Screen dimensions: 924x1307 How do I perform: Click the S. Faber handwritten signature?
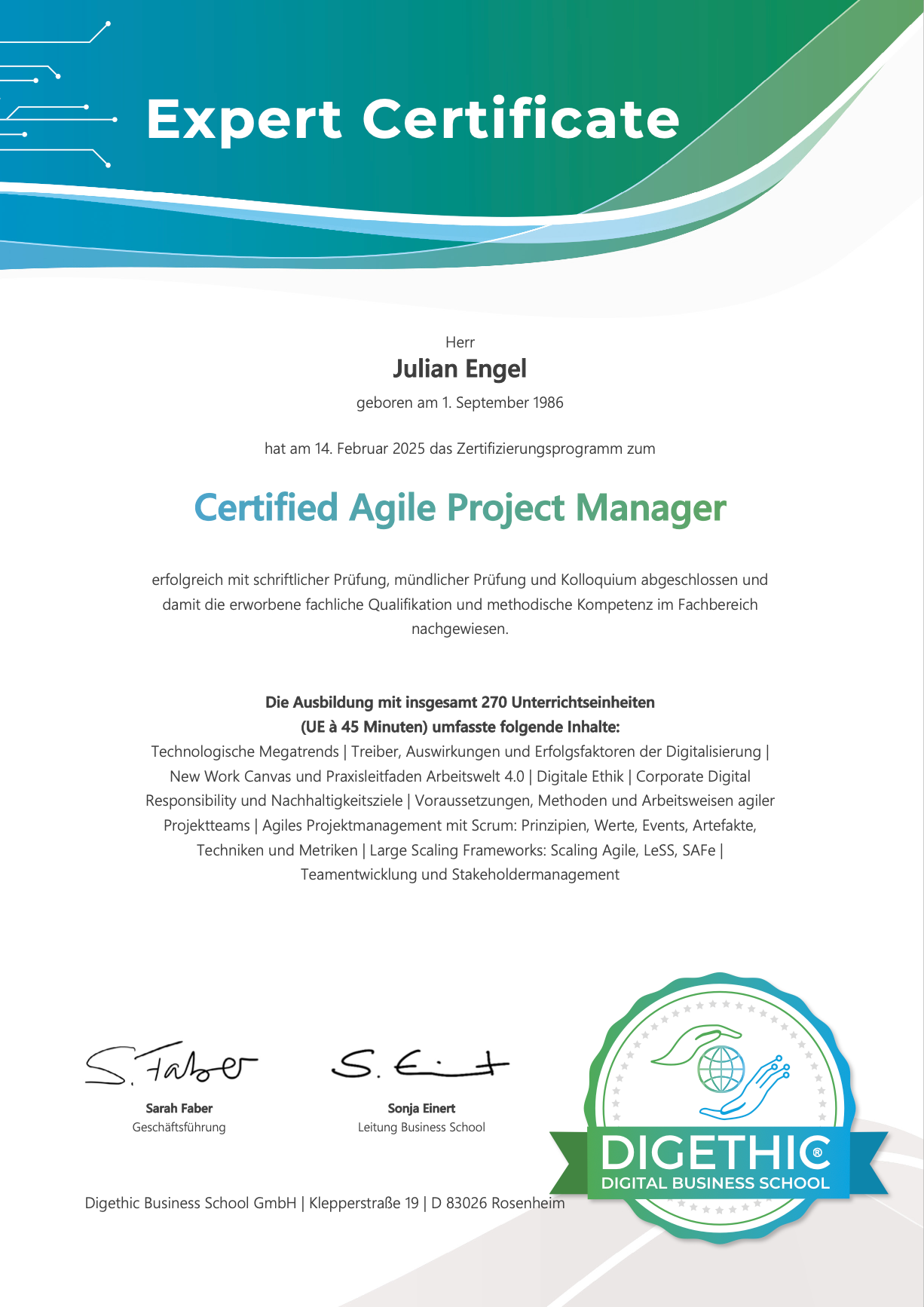point(171,1064)
